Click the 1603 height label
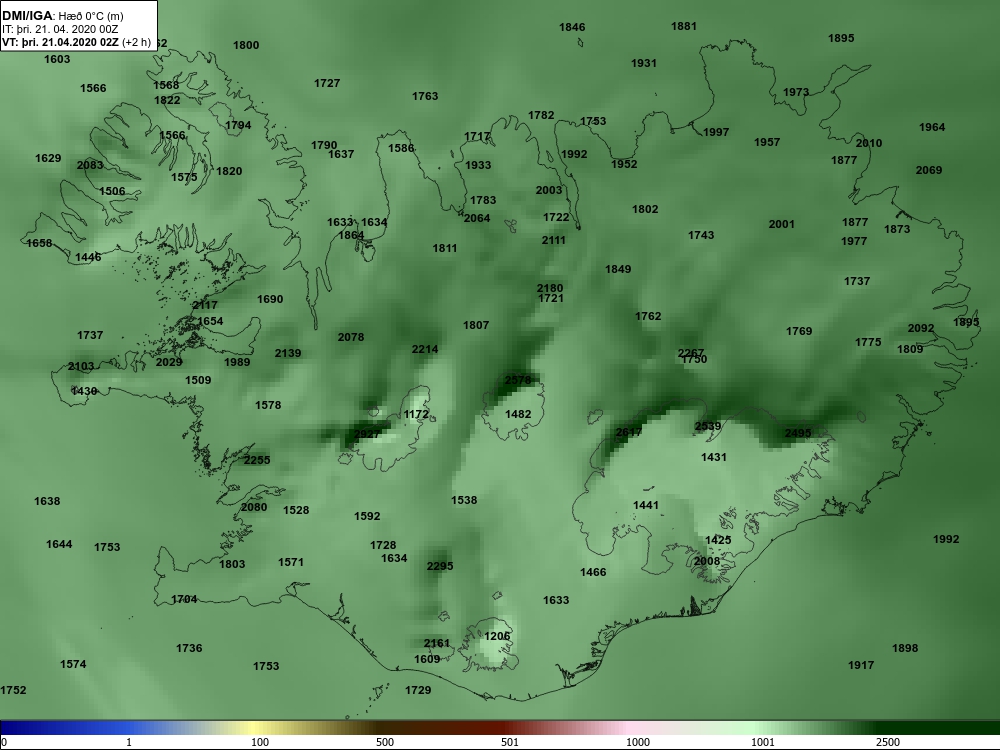The image size is (1000, 750). coord(57,59)
